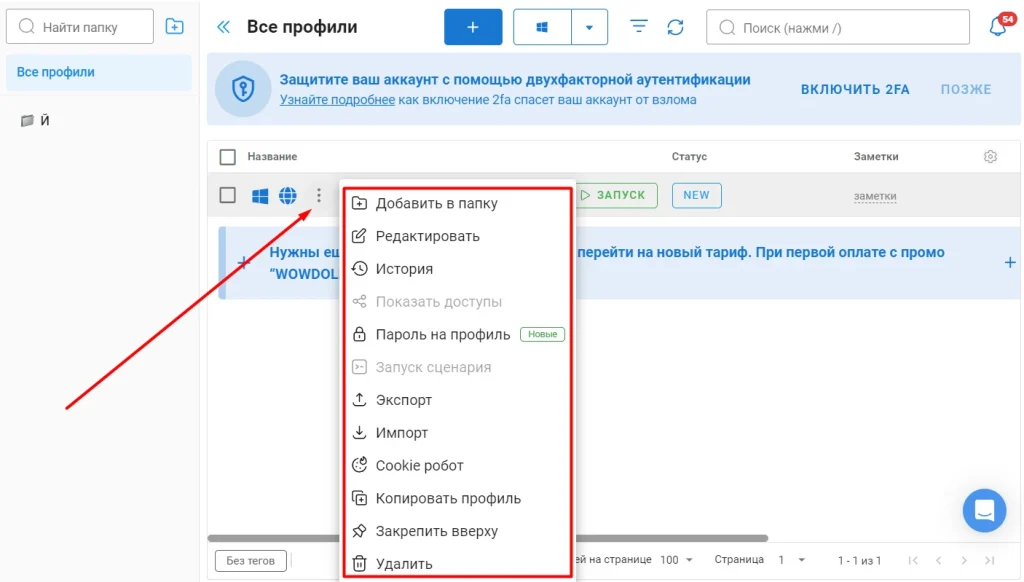
Task: Select Редактировать in the context menu
Action: [x=457, y=236]
